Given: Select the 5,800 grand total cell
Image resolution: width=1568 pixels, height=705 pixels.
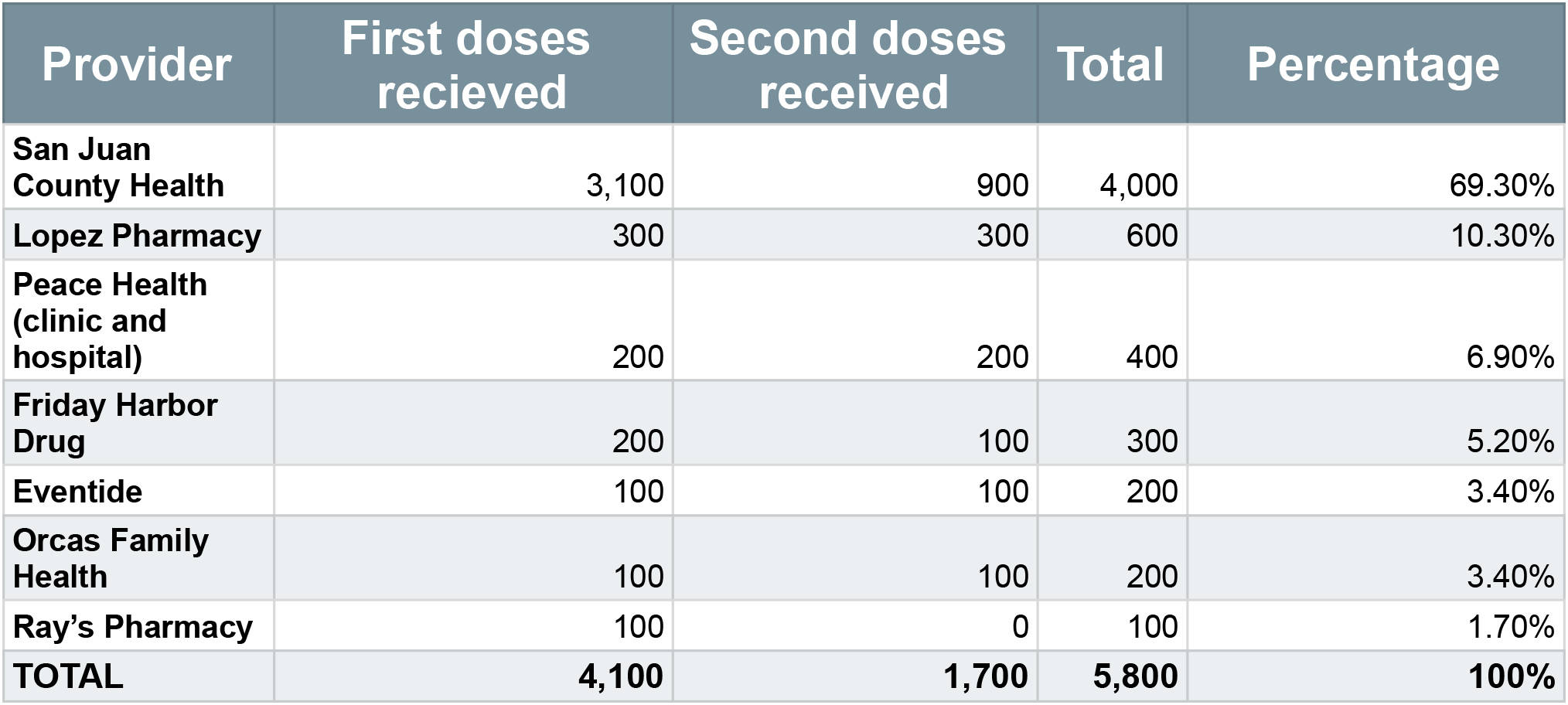Looking at the screenshot, I should coord(1135,676).
